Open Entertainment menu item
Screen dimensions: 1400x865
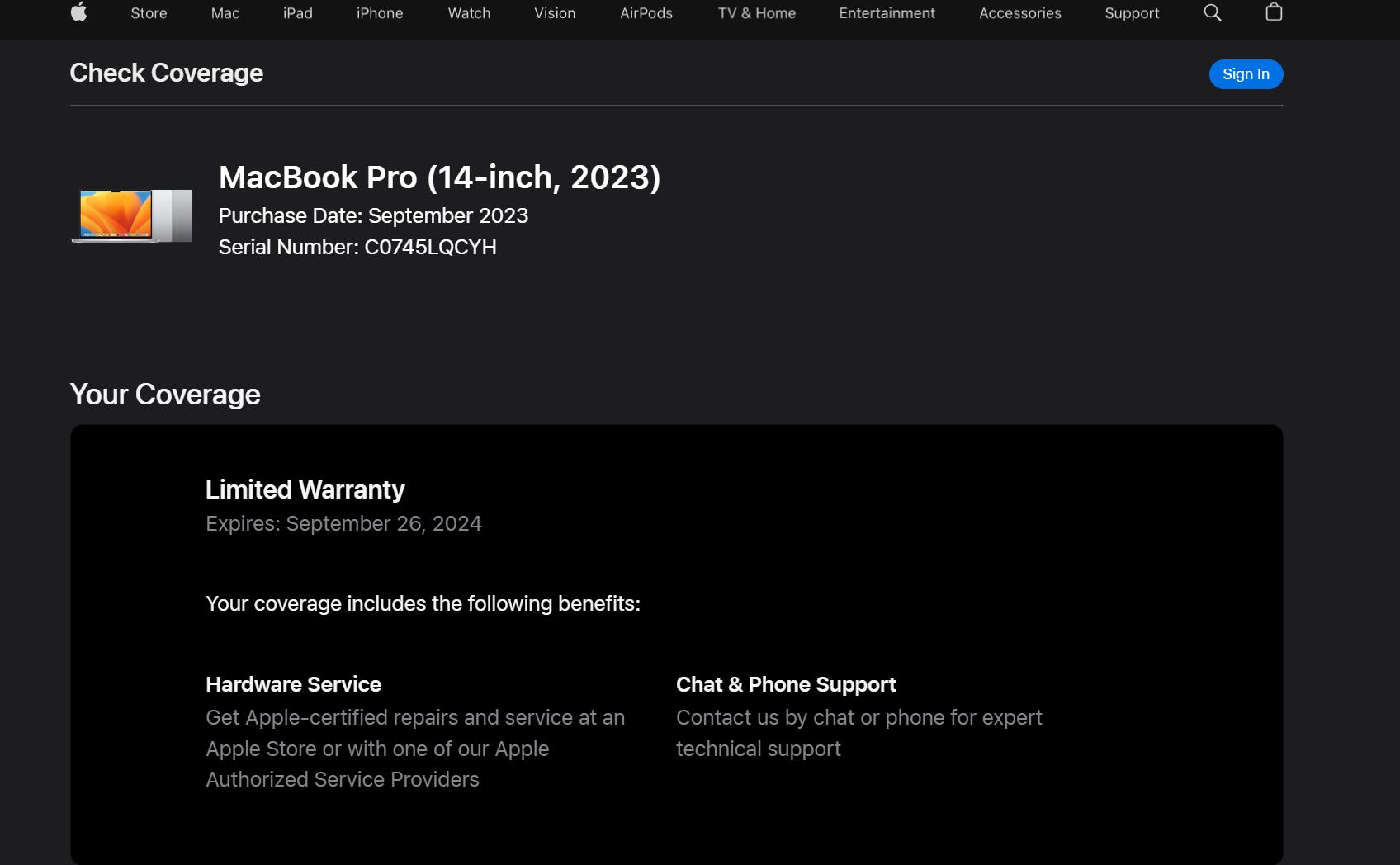887,13
